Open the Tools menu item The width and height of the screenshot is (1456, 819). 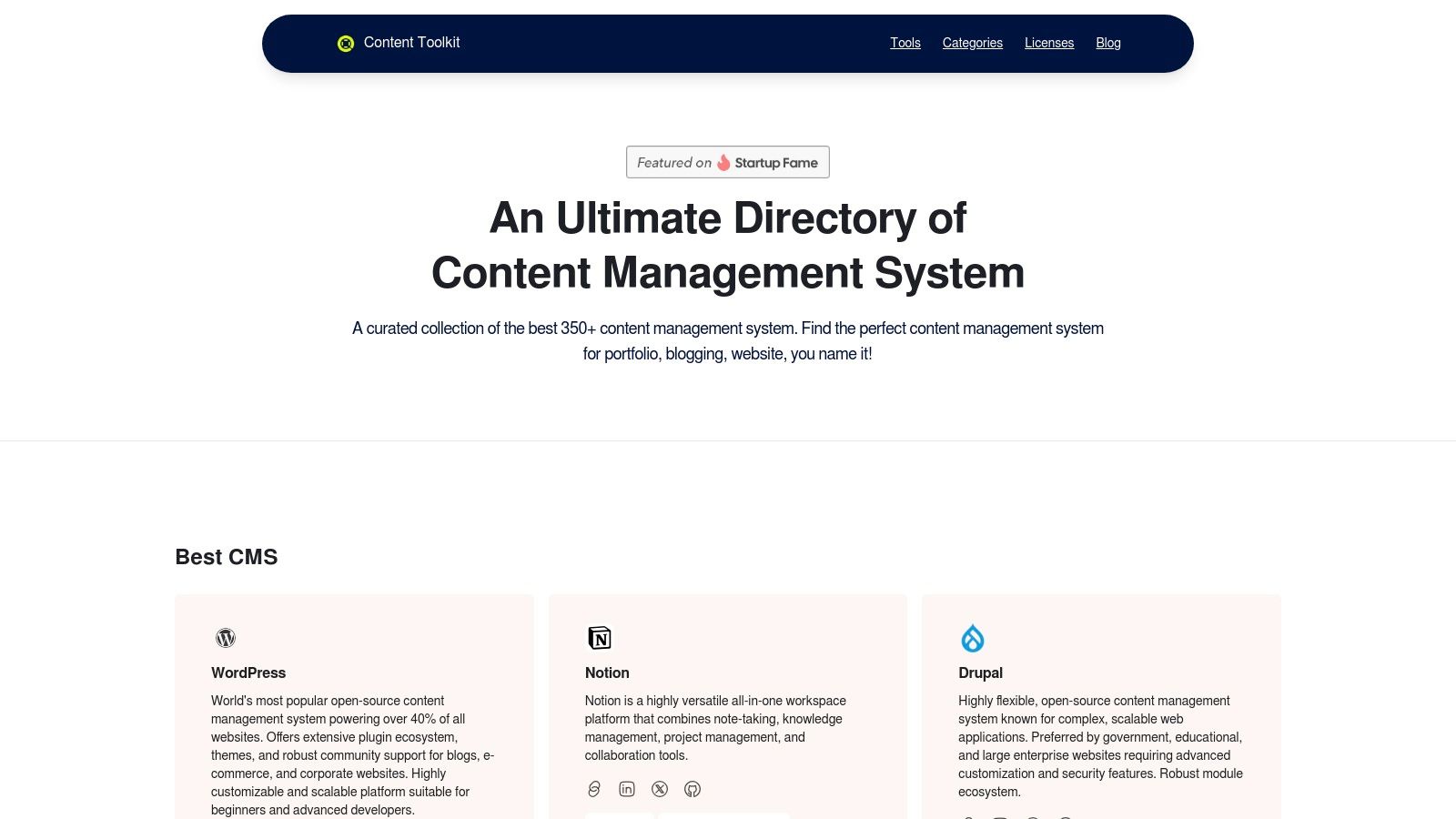(x=905, y=43)
